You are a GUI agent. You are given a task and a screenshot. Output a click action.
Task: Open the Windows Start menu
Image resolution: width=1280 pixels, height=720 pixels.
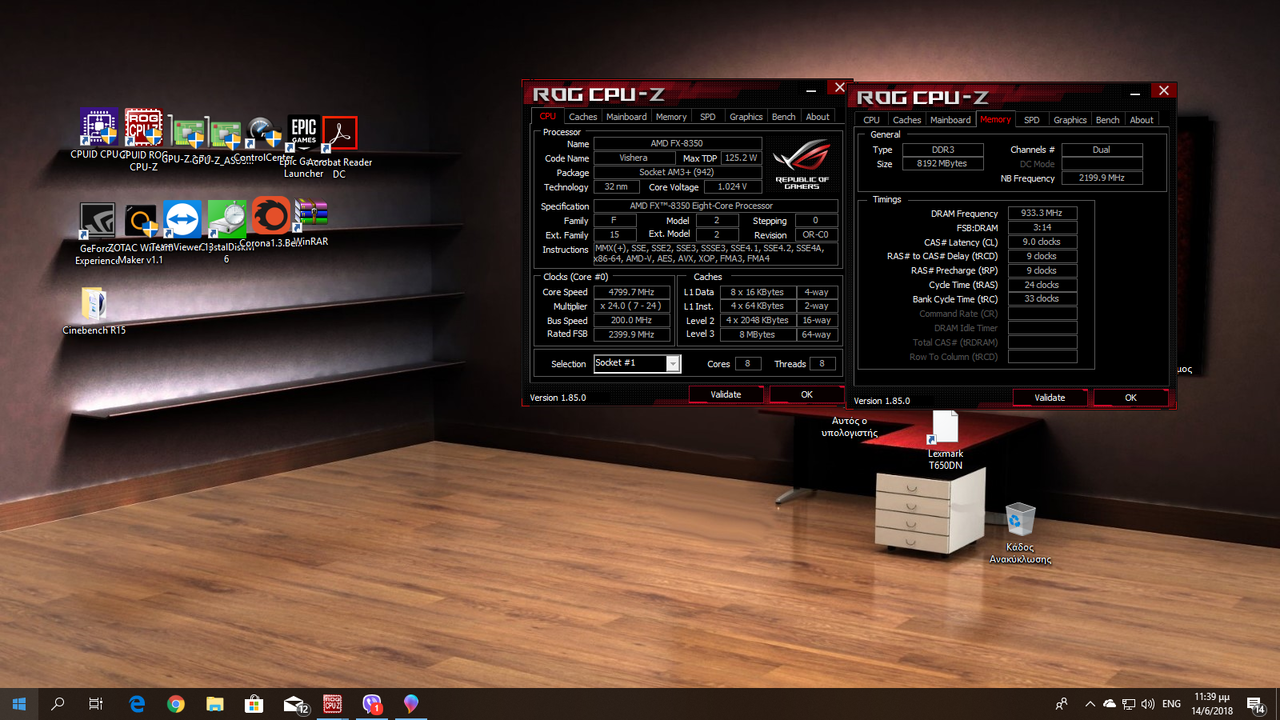(19, 704)
